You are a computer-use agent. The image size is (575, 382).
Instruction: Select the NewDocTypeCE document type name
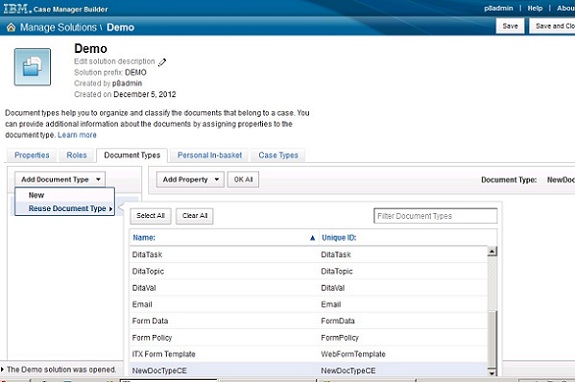(159, 371)
